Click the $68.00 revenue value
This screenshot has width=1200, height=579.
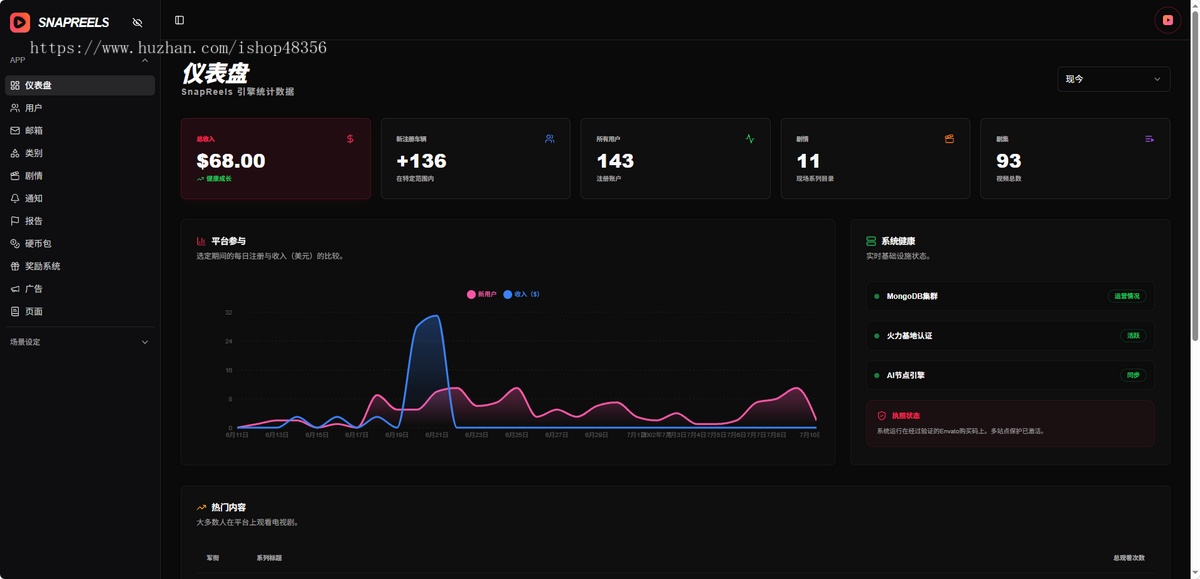pyautogui.click(x=231, y=161)
